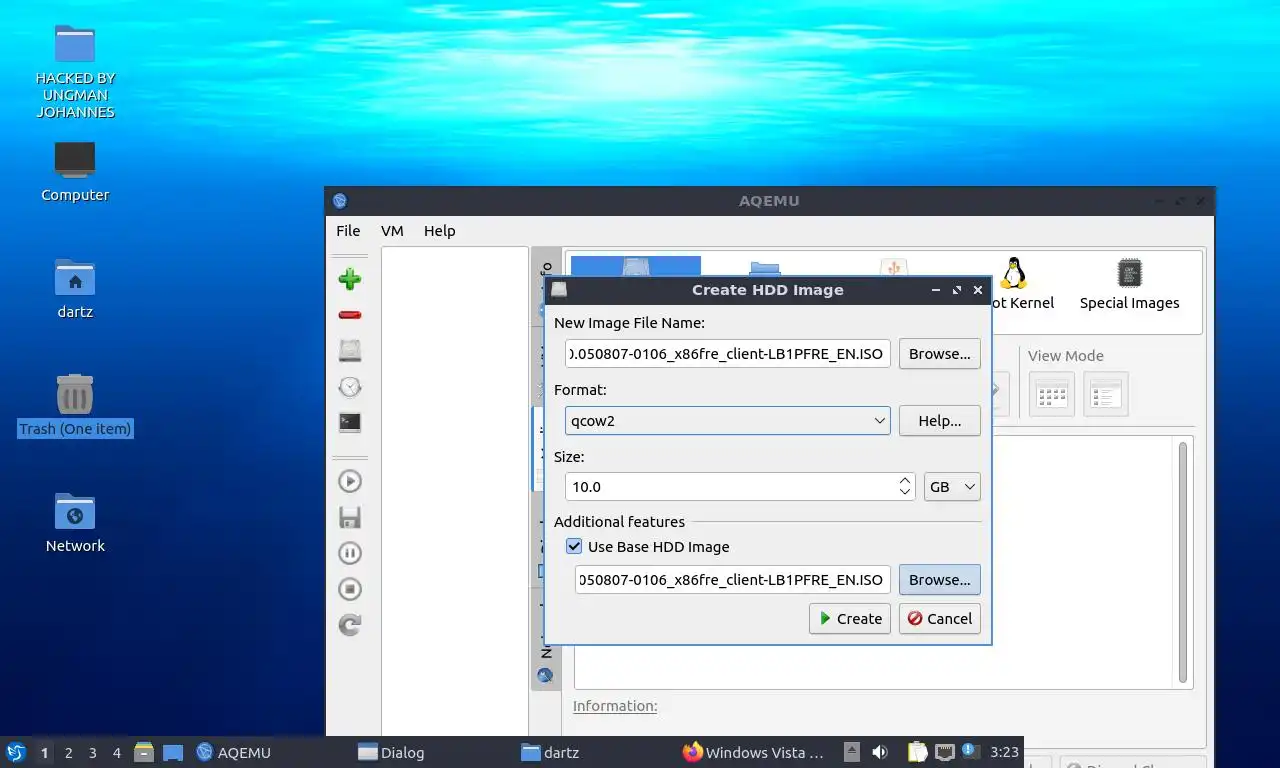
Task: Open the dartz home folder icon
Action: pos(75,289)
